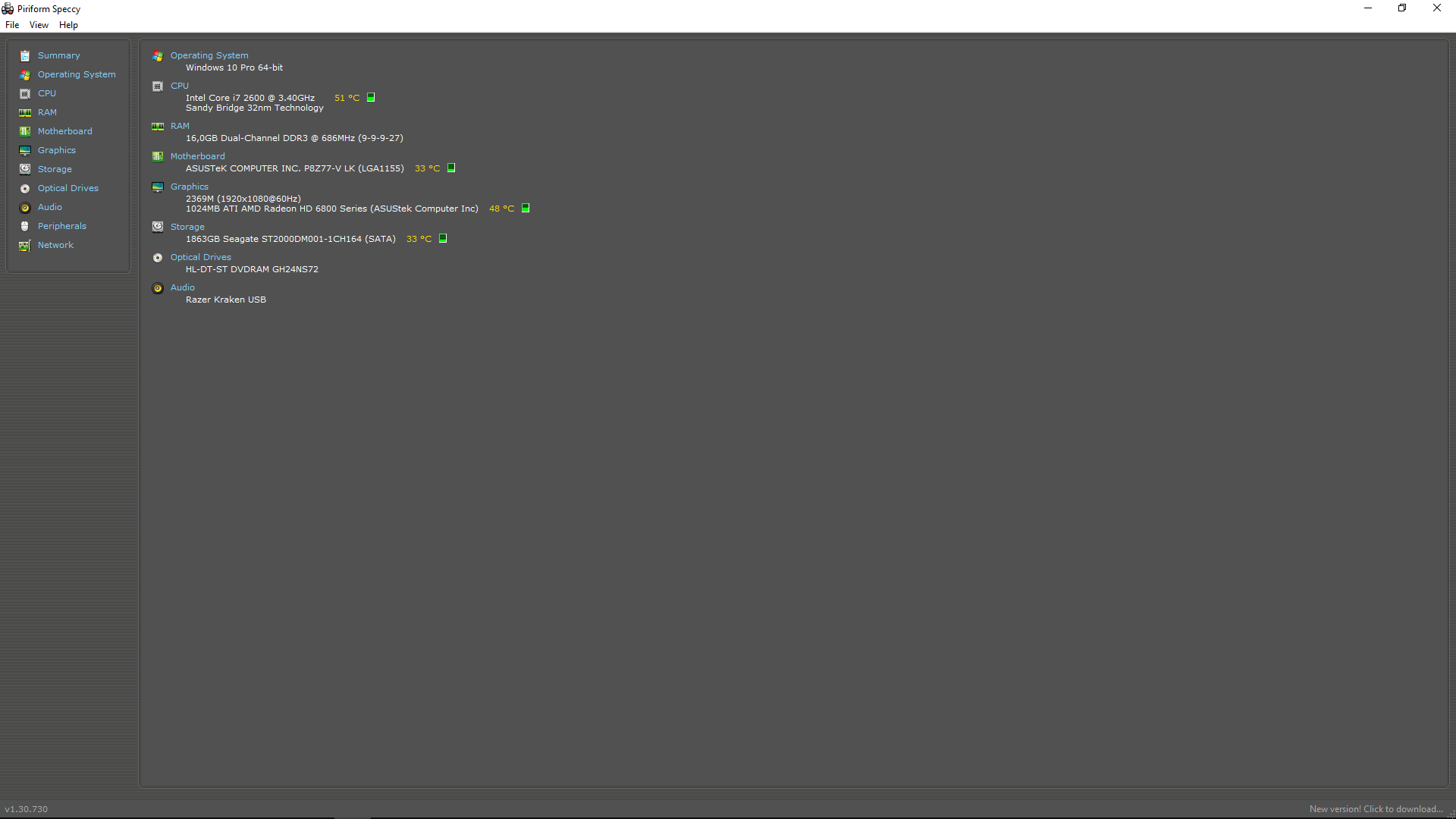The height and width of the screenshot is (819, 1456).
Task: Click the Seagate ST2000DM001 drive text
Action: (x=291, y=239)
